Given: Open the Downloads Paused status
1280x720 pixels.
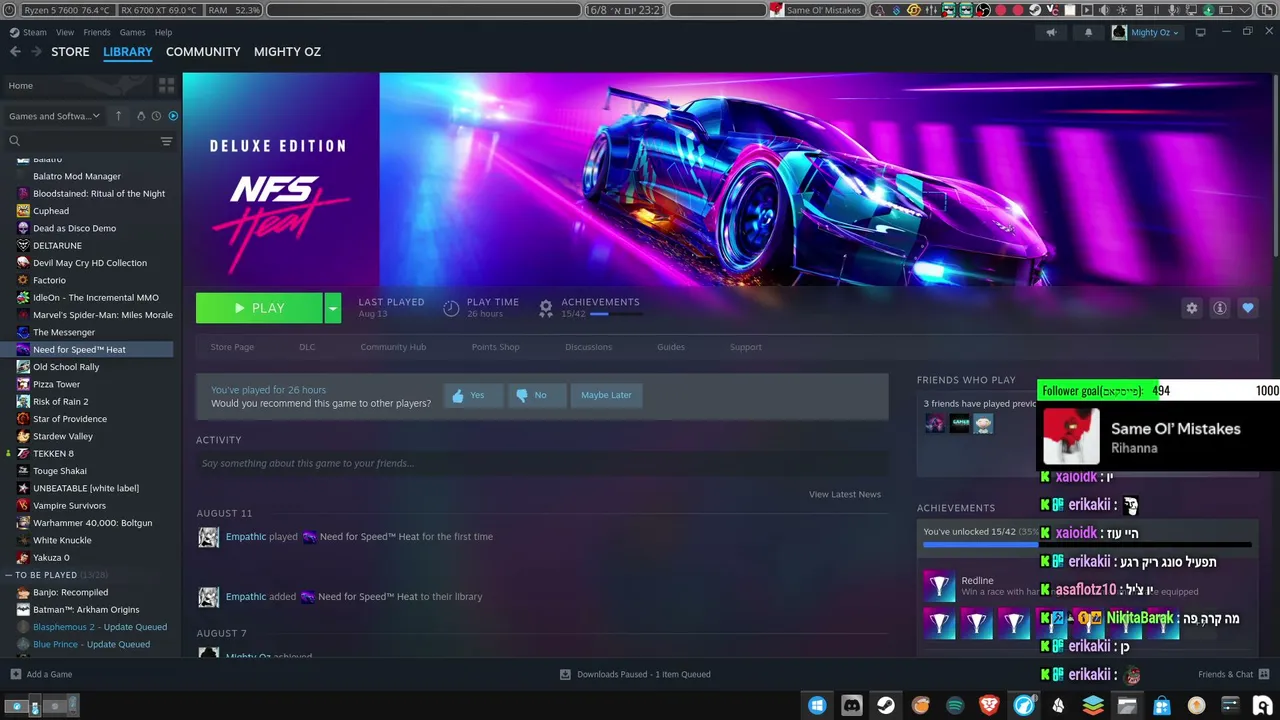Looking at the screenshot, I should 635,674.
